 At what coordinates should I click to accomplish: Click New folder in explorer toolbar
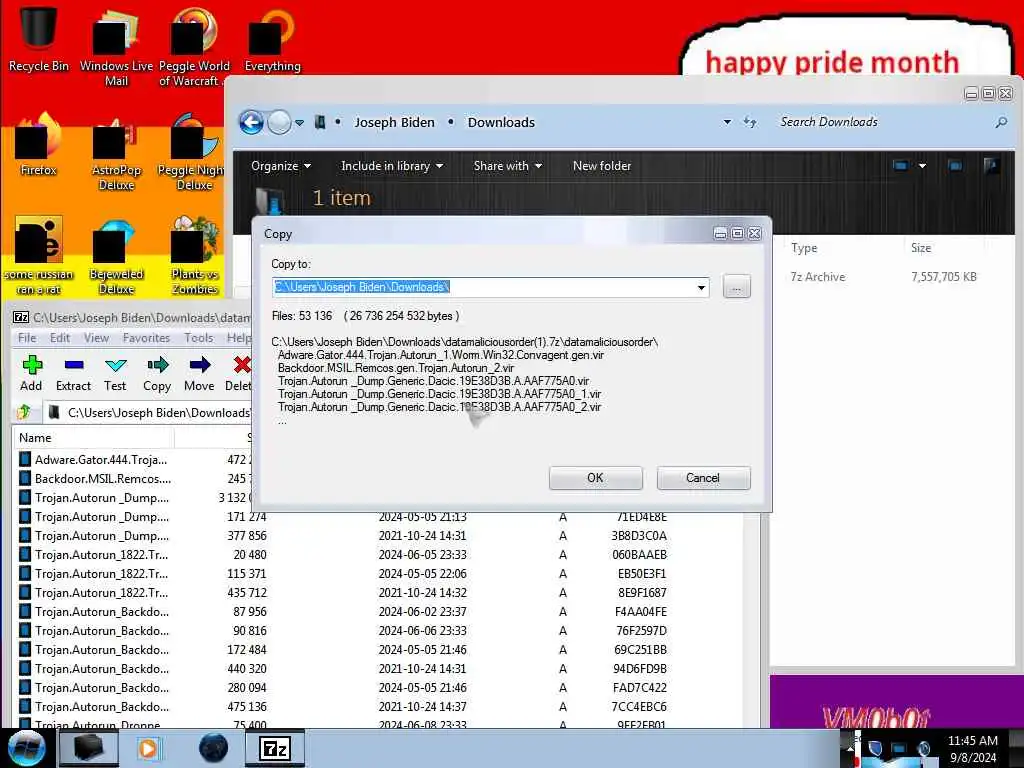[602, 166]
